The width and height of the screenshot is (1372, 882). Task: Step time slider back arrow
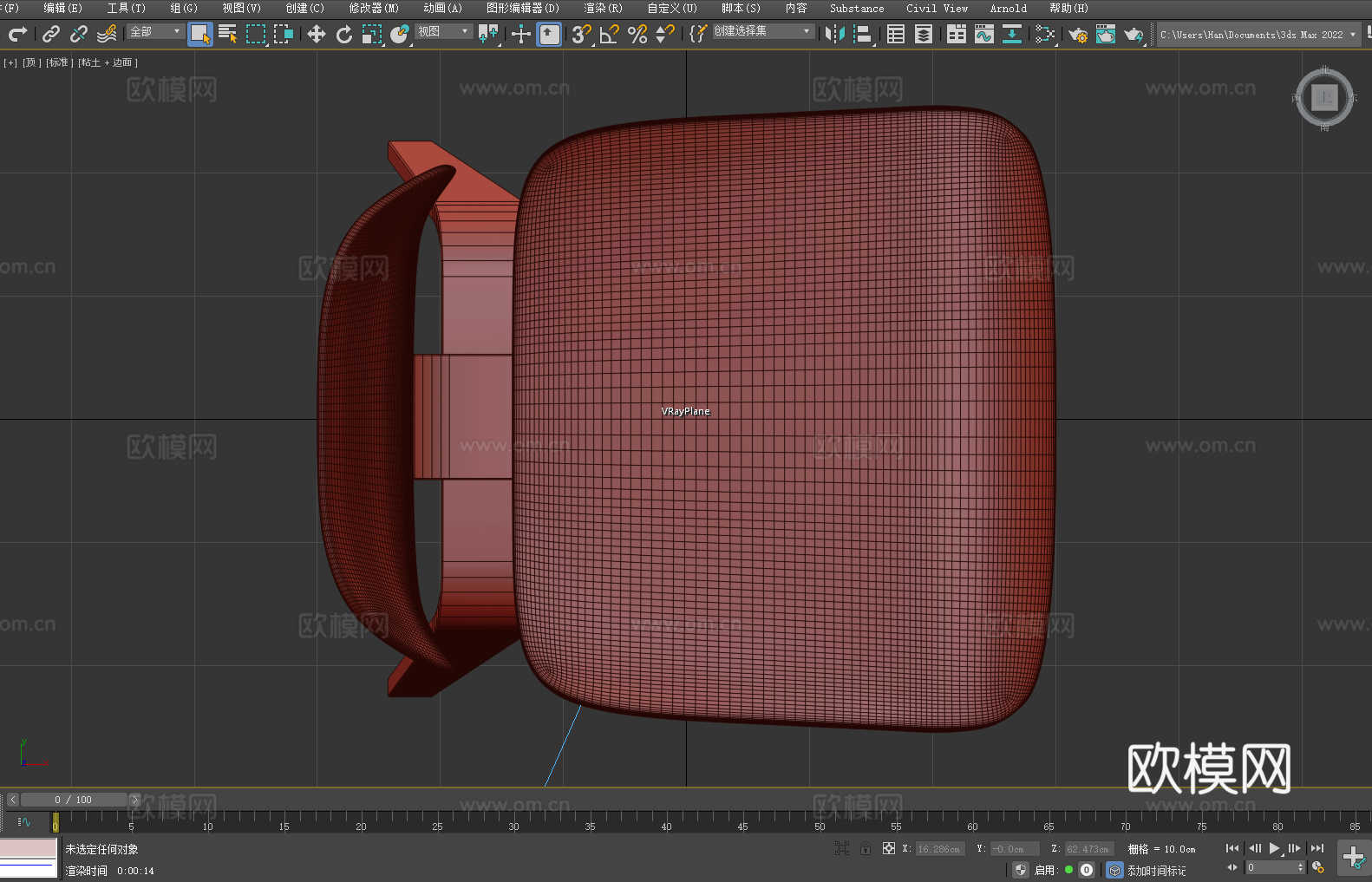[x=13, y=800]
